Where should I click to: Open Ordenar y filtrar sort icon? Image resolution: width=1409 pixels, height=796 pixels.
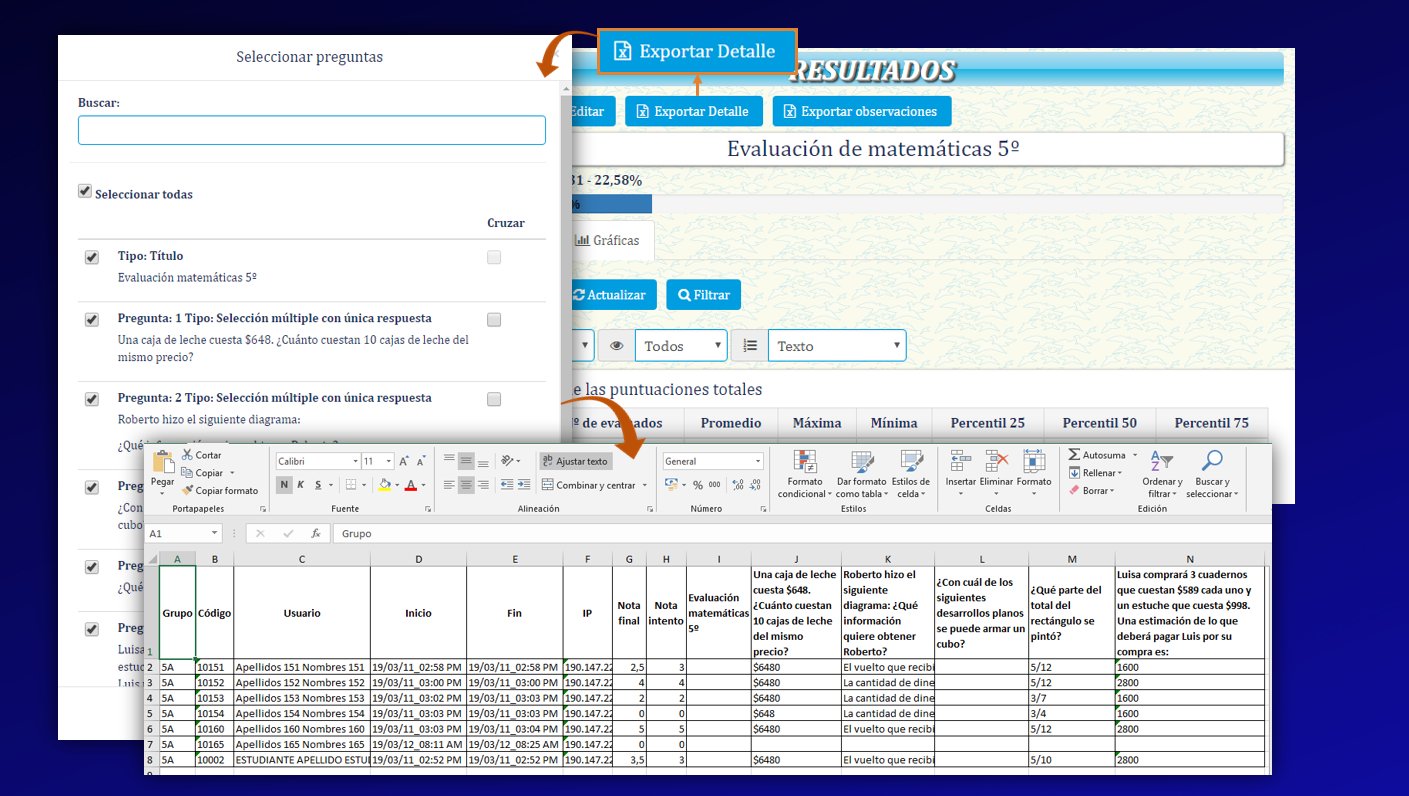click(1162, 461)
